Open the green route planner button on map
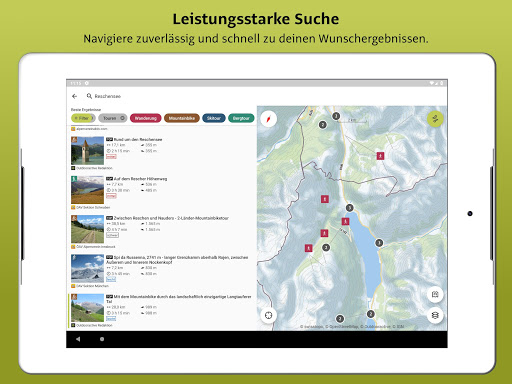 coord(435,119)
